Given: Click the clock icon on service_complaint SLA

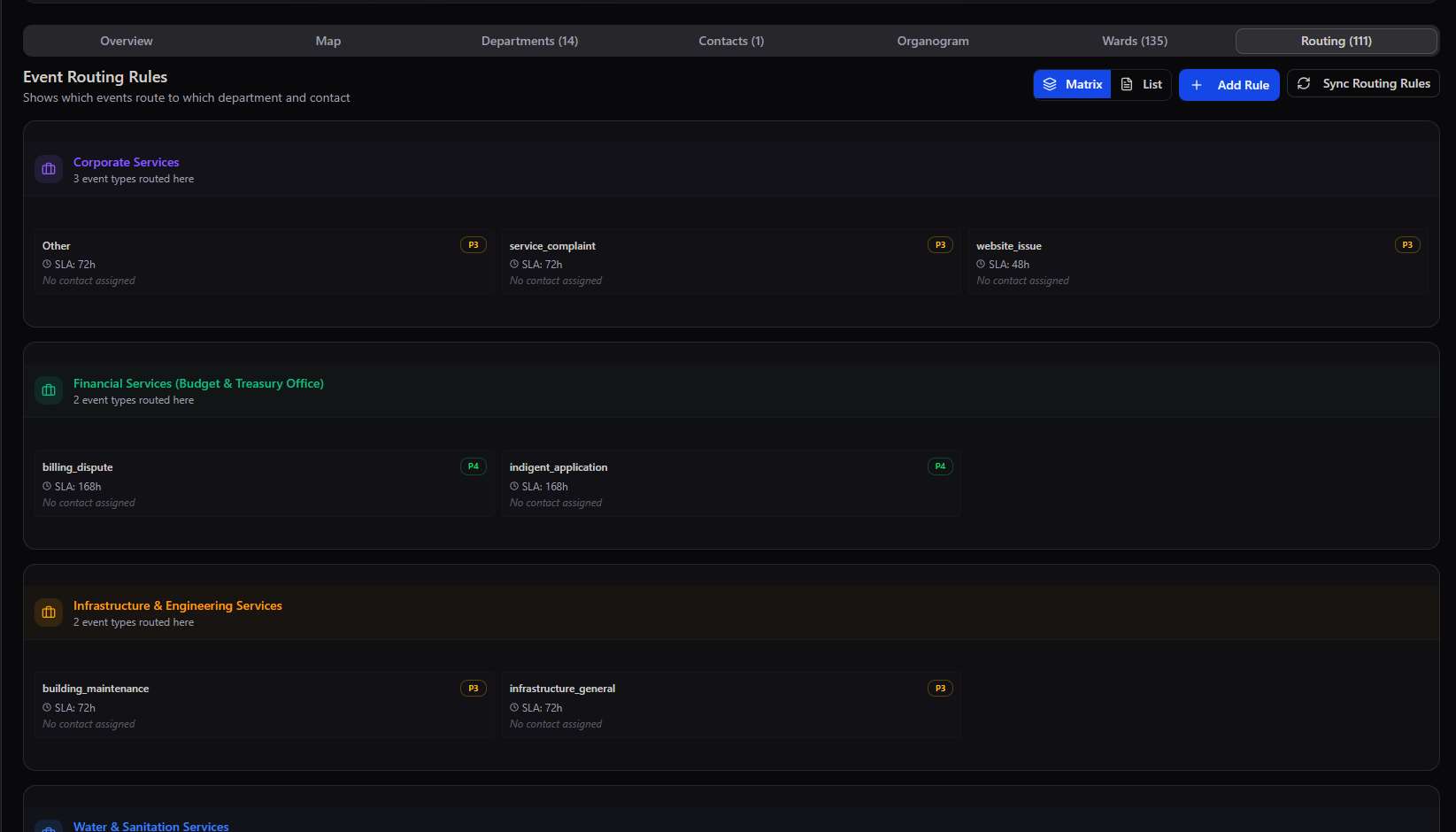Looking at the screenshot, I should point(514,264).
